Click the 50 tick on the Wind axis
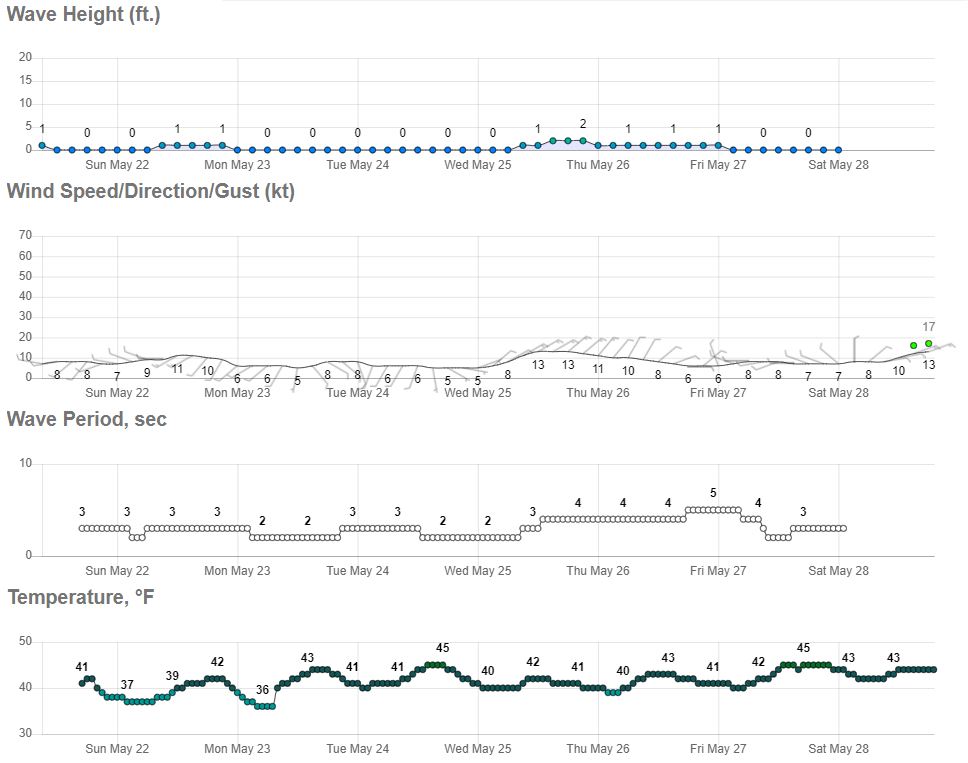This screenshot has height=763, width=968. click(x=25, y=276)
